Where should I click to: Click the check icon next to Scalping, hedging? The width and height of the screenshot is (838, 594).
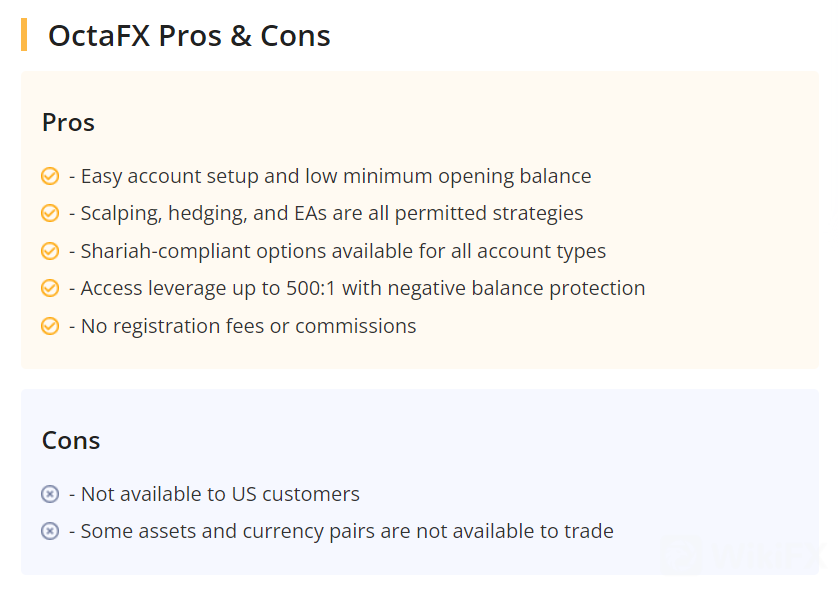pyautogui.click(x=50, y=214)
